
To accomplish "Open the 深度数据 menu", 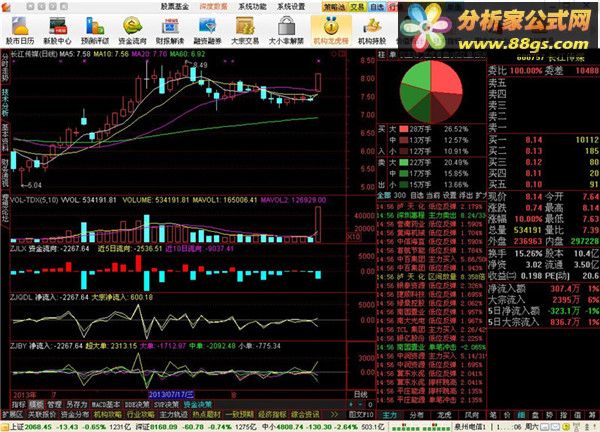I will tap(214, 7).
